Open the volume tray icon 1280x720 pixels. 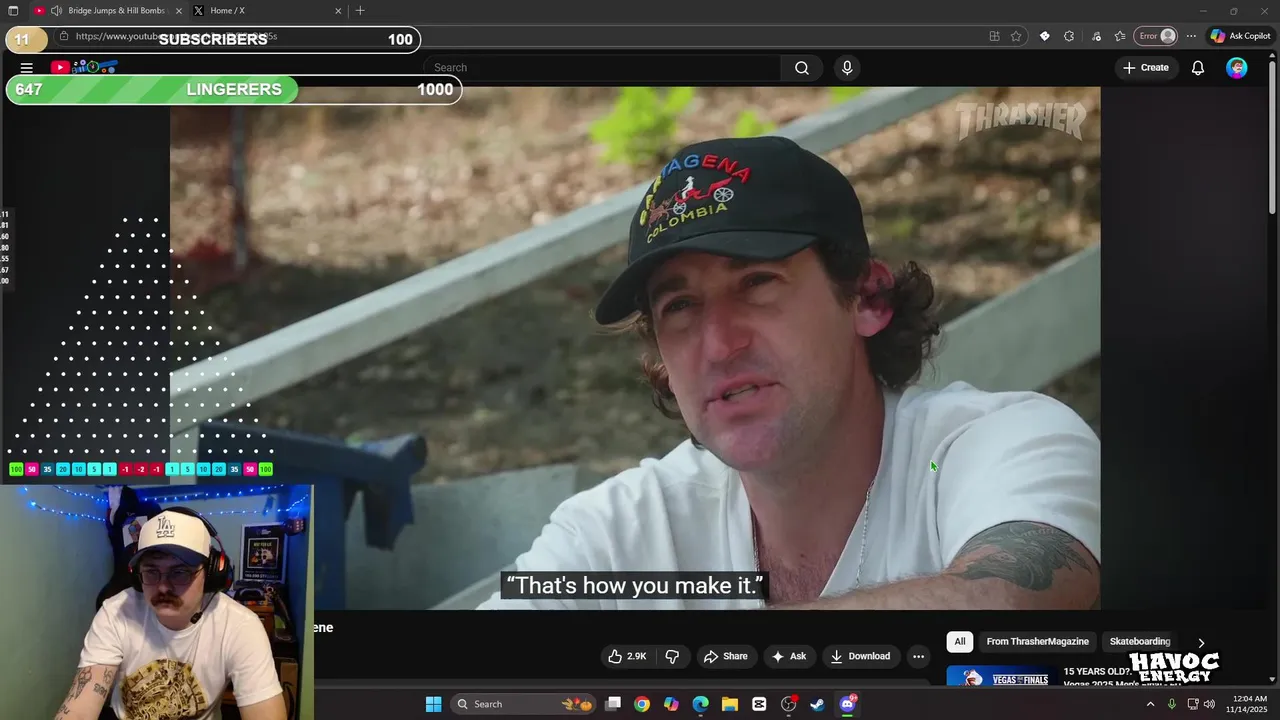(x=1209, y=704)
